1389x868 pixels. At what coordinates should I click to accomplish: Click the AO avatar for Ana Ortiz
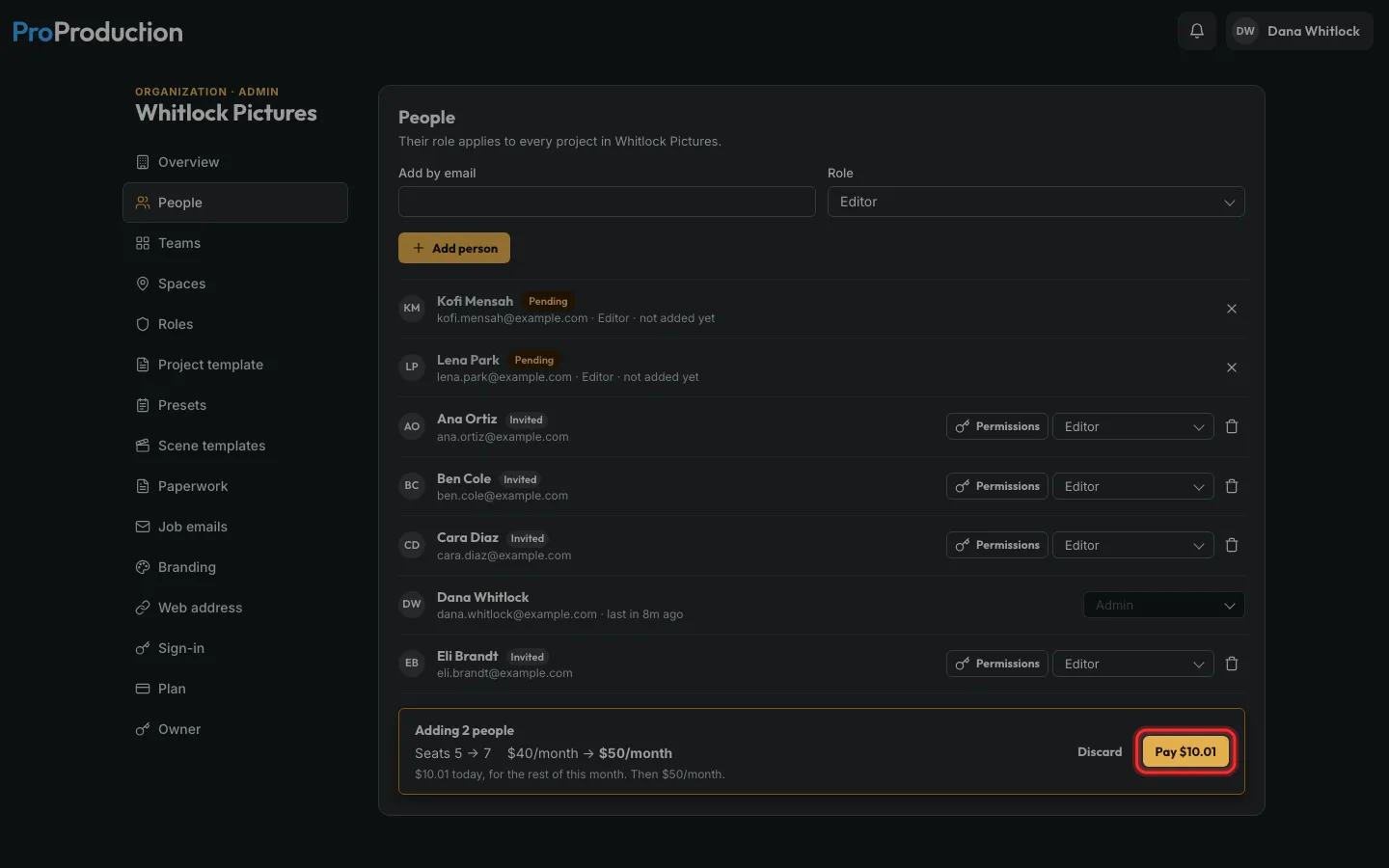point(412,426)
